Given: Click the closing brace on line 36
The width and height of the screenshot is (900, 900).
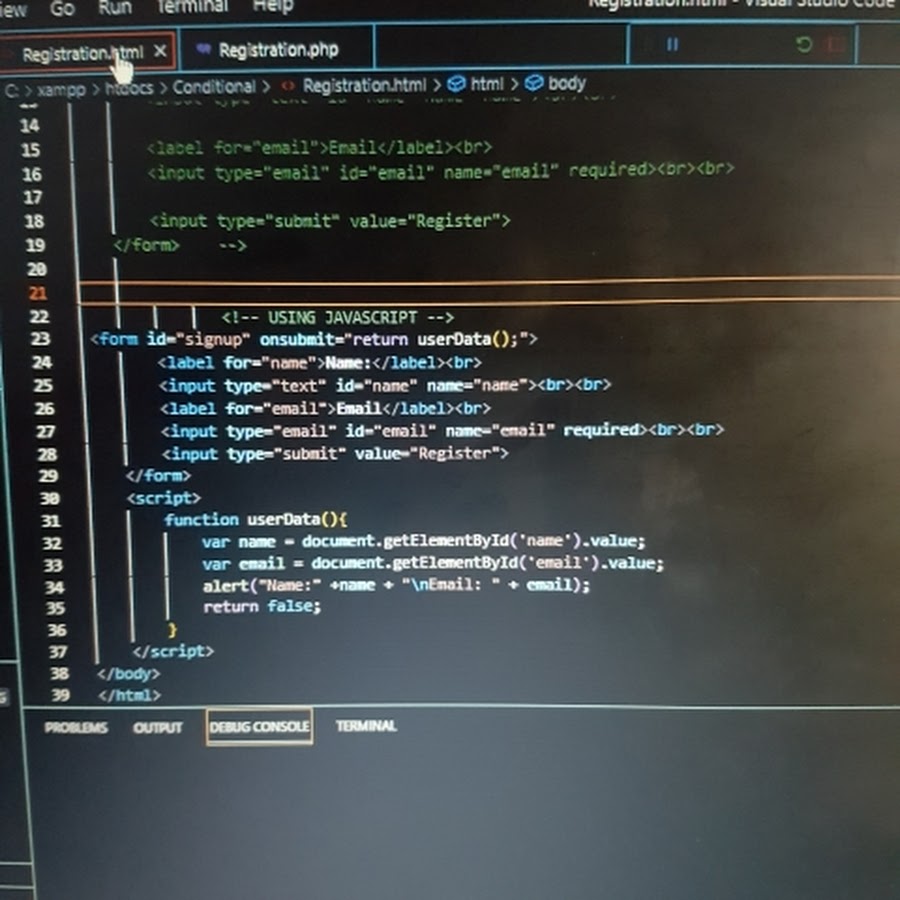Looking at the screenshot, I should [x=172, y=630].
